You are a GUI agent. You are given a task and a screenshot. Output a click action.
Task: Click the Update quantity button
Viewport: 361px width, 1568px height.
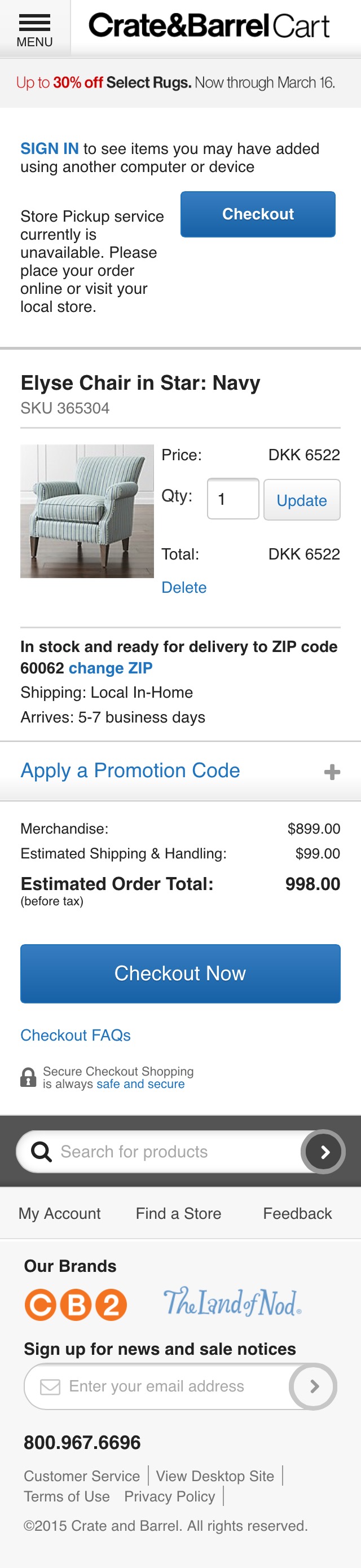302,500
